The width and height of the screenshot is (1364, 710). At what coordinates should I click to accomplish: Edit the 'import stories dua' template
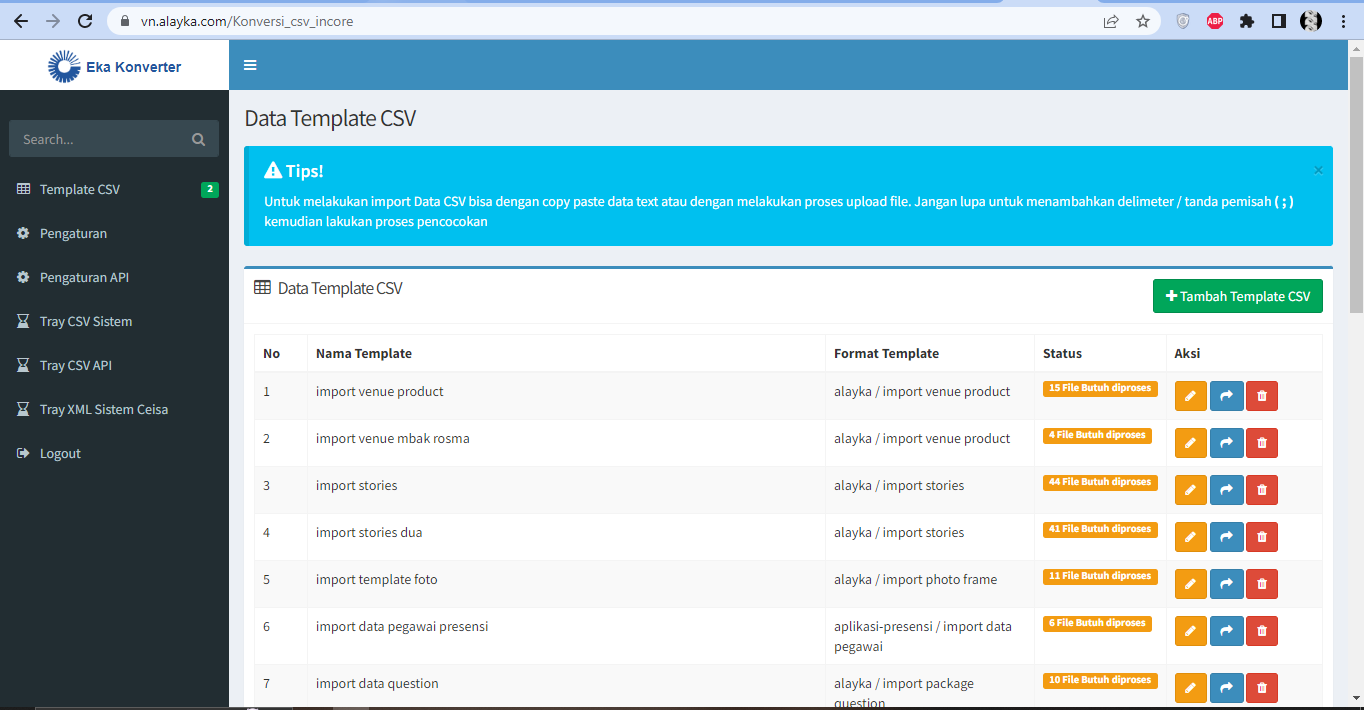(1190, 537)
